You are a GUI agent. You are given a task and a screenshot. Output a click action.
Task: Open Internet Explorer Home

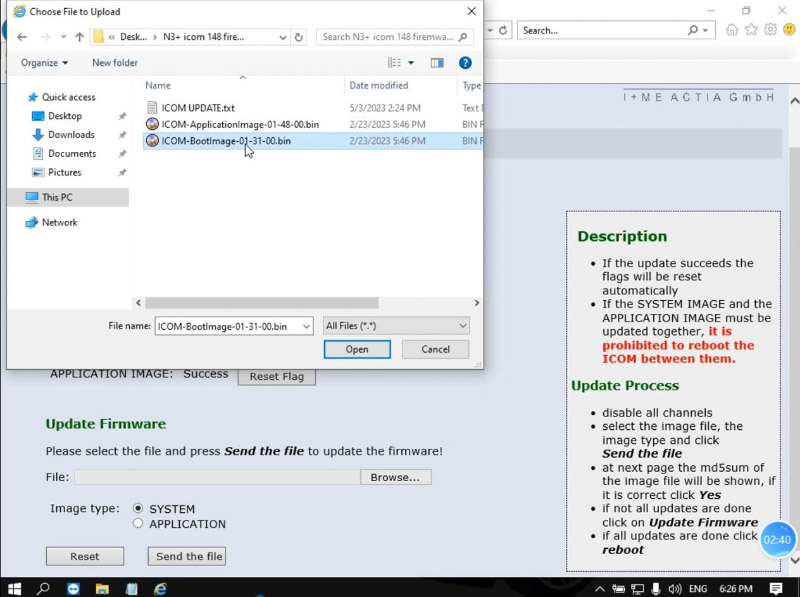[732, 30]
